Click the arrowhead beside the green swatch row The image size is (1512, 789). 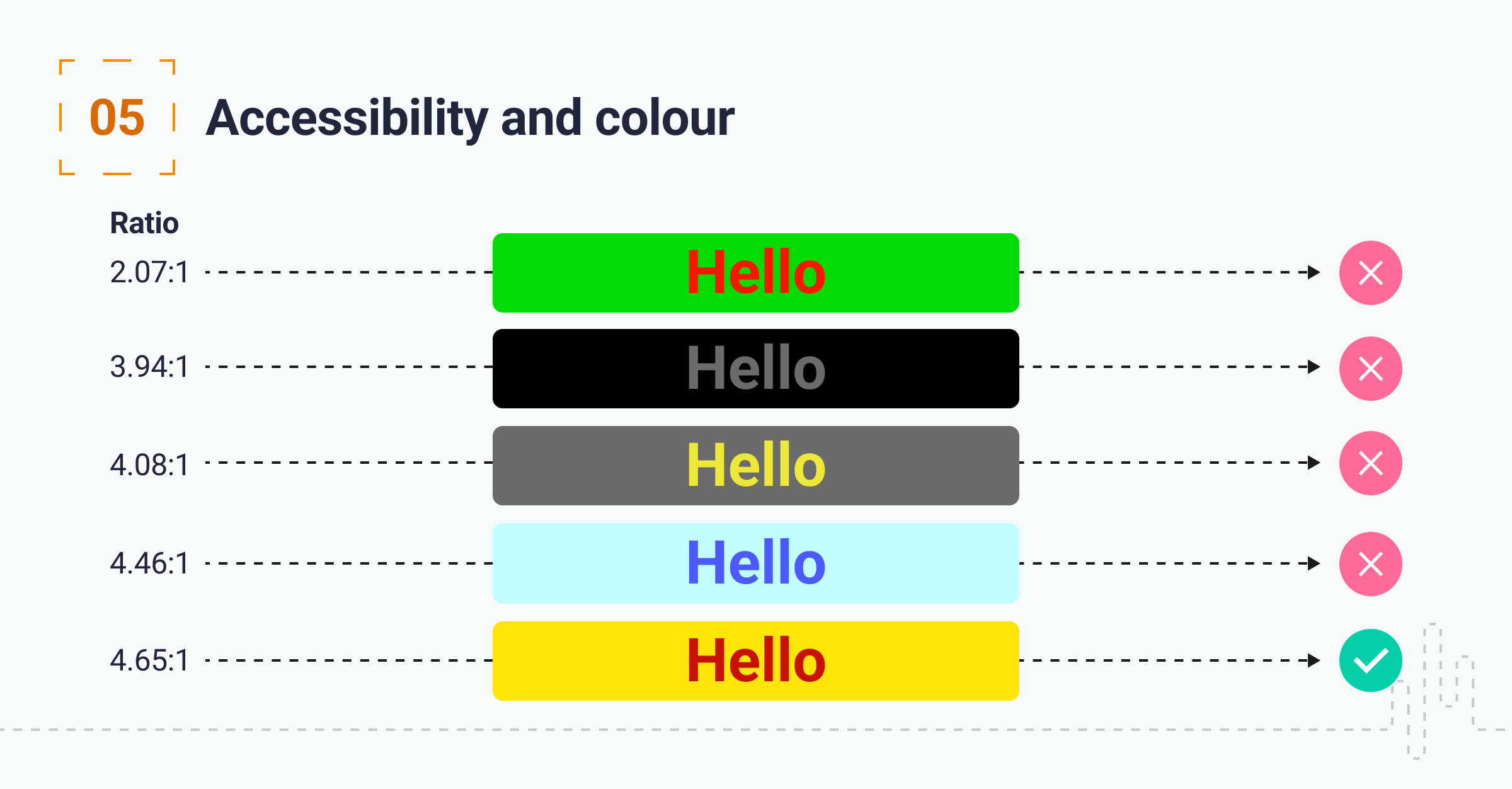click(x=1314, y=272)
